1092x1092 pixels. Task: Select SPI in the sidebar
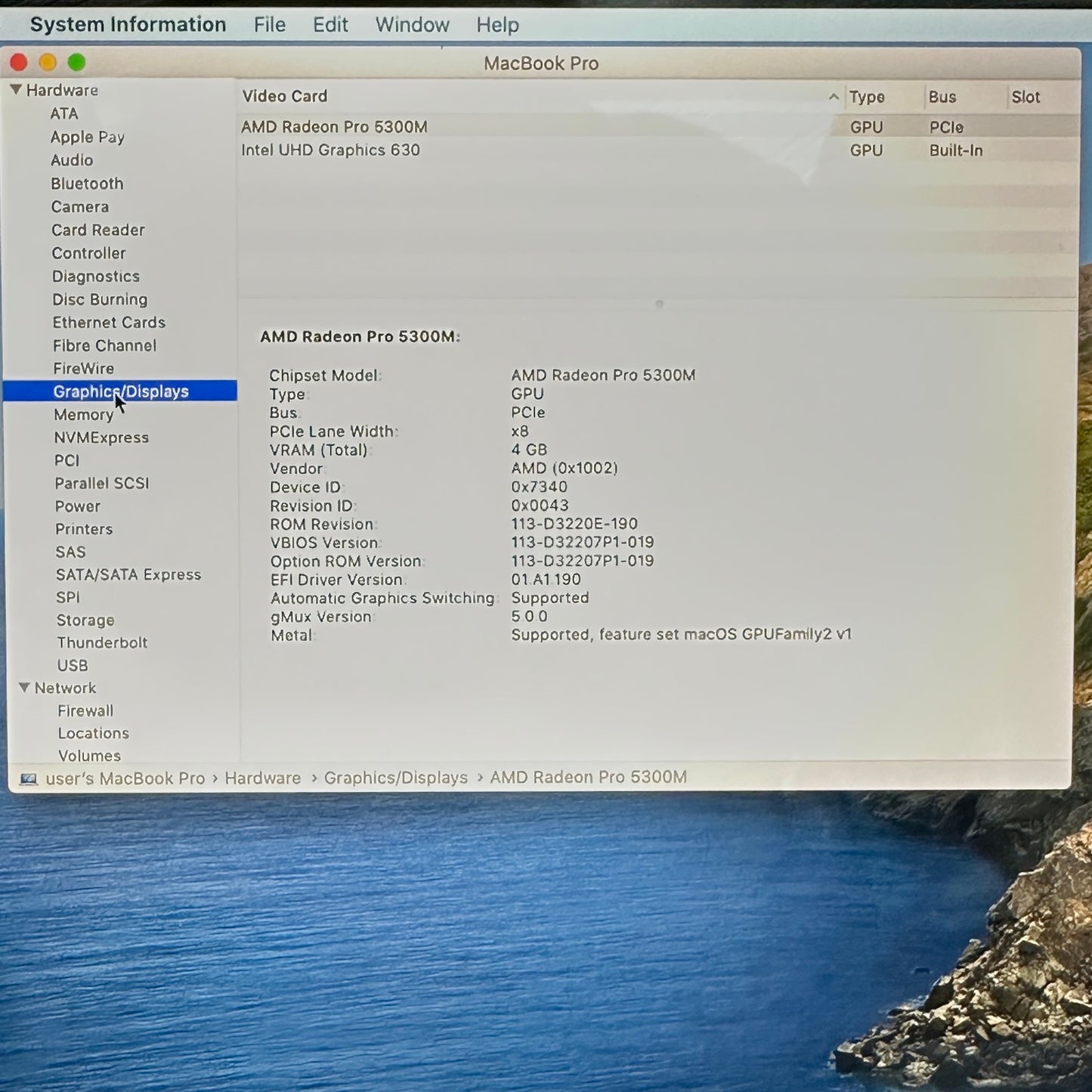point(67,597)
